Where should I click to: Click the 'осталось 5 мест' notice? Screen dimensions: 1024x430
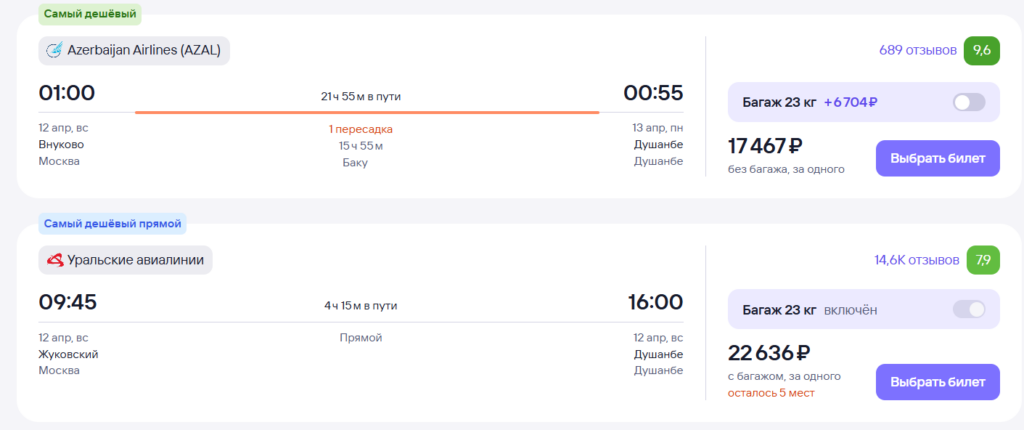[x=771, y=393]
